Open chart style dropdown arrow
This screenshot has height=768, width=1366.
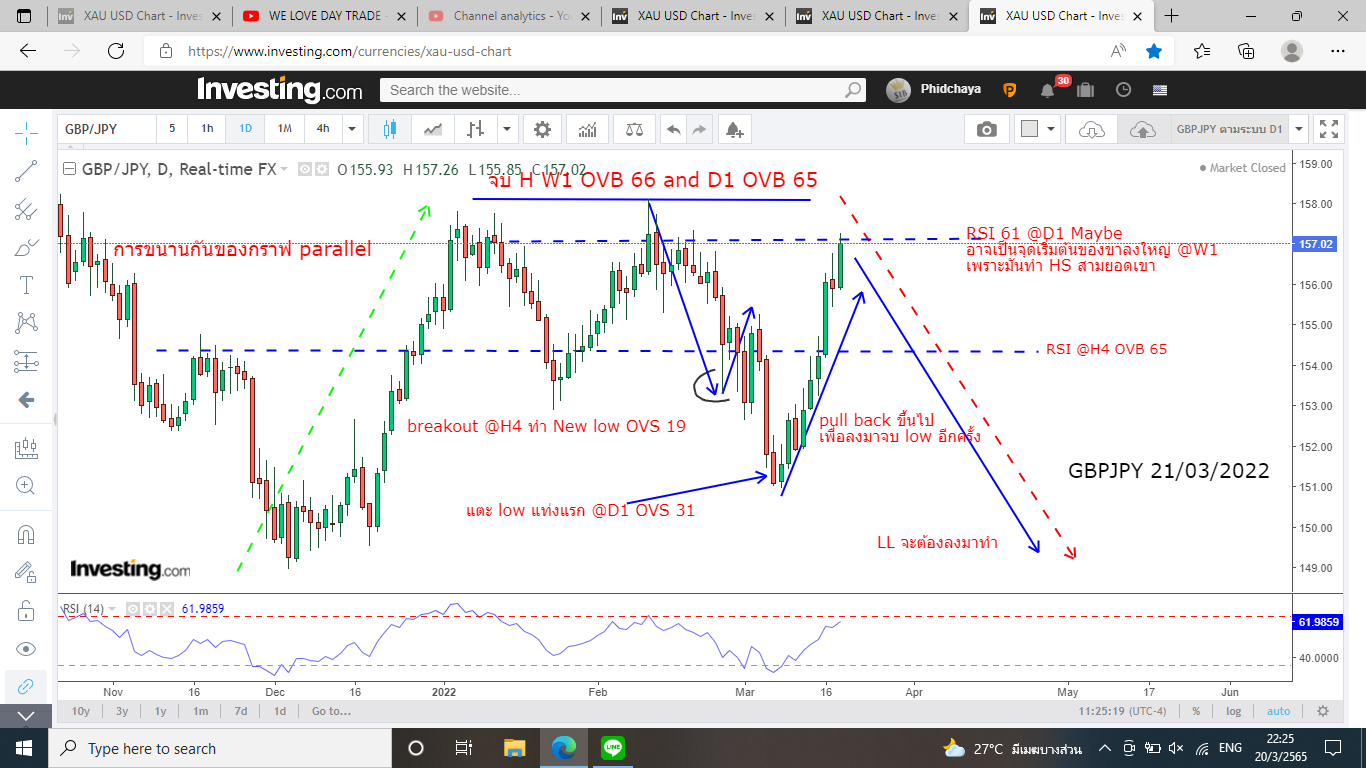[507, 129]
